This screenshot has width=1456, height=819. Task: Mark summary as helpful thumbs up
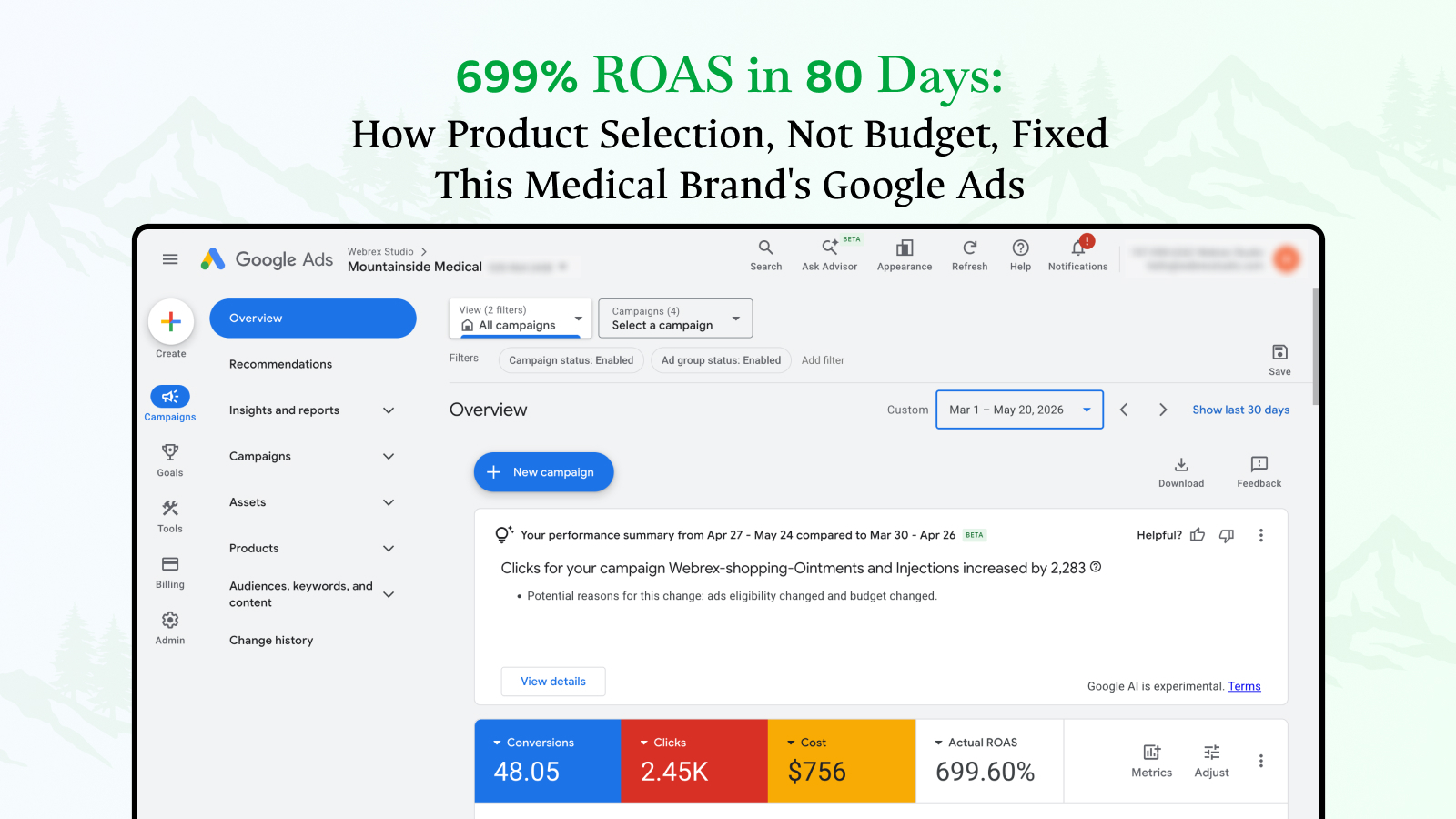[1198, 535]
